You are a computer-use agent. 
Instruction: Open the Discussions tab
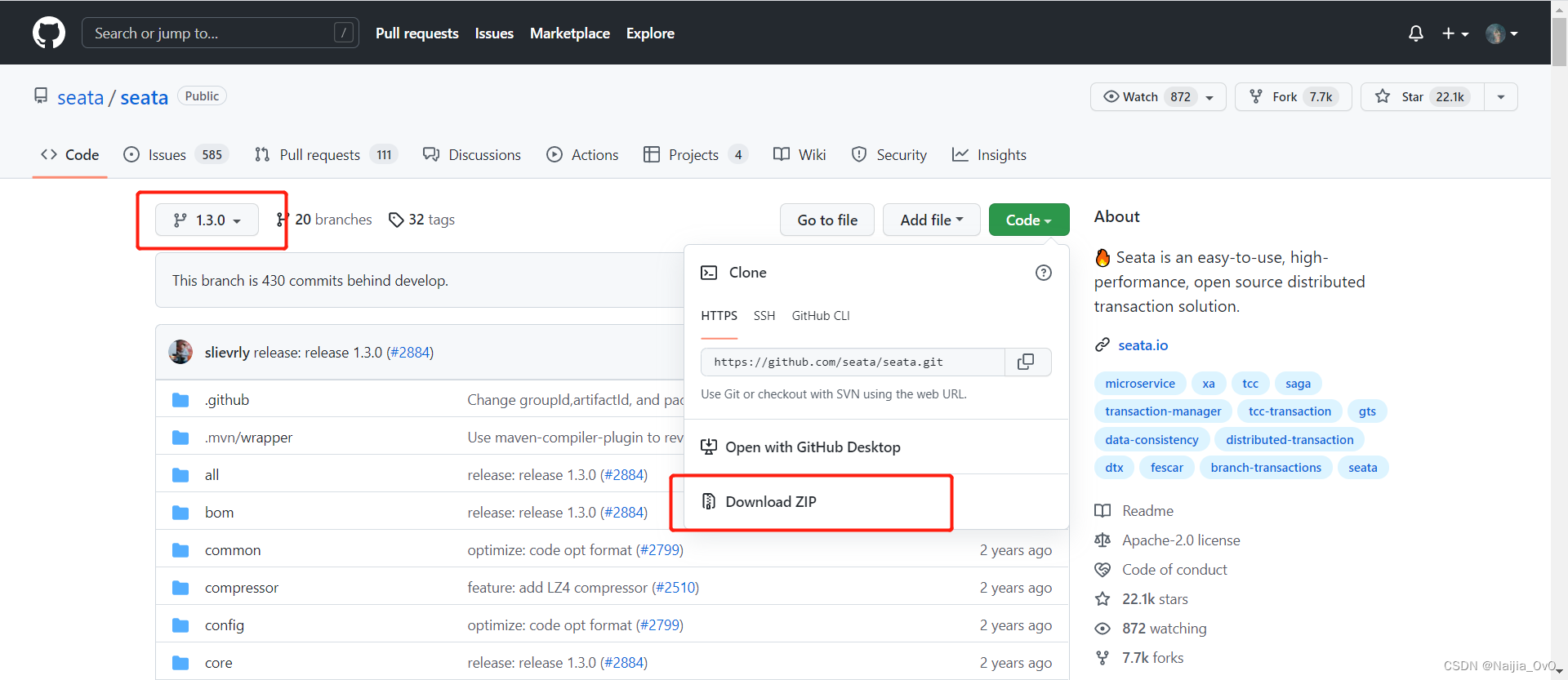click(472, 154)
